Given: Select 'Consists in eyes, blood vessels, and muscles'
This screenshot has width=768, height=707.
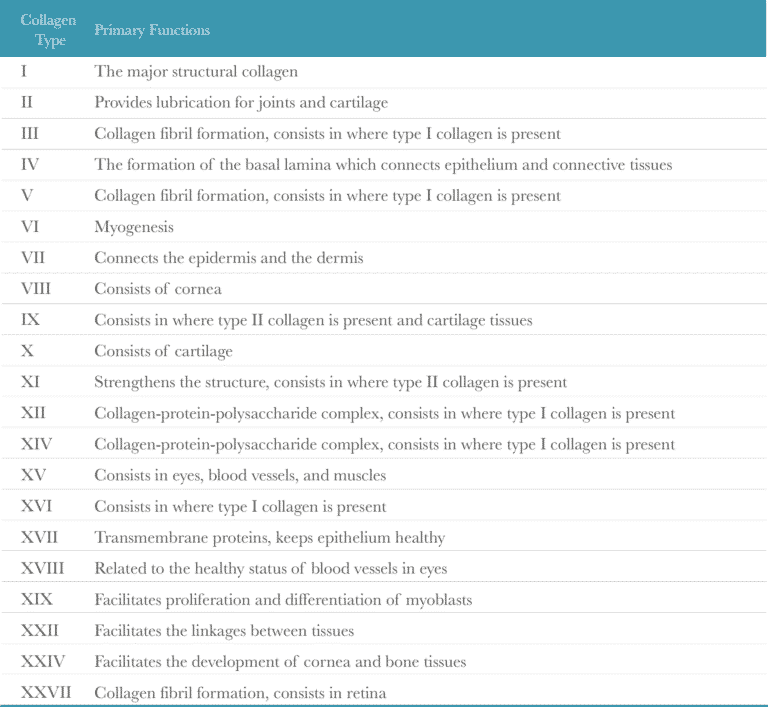Looking at the screenshot, I should click(240, 475).
